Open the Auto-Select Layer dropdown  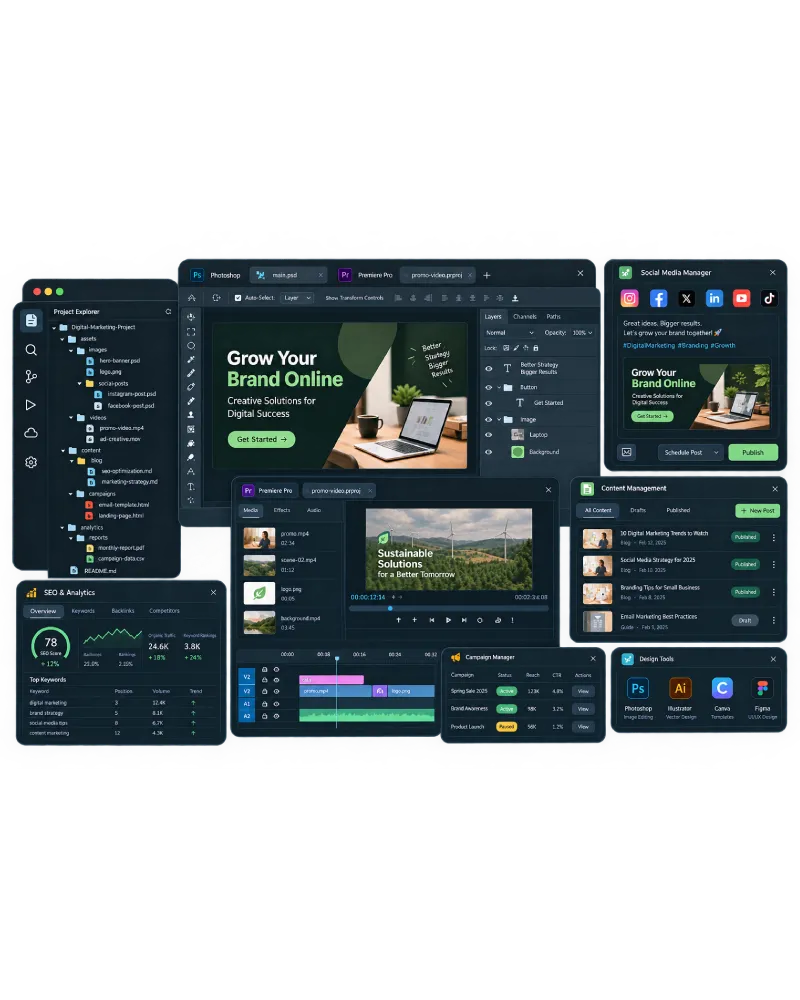[x=297, y=298]
